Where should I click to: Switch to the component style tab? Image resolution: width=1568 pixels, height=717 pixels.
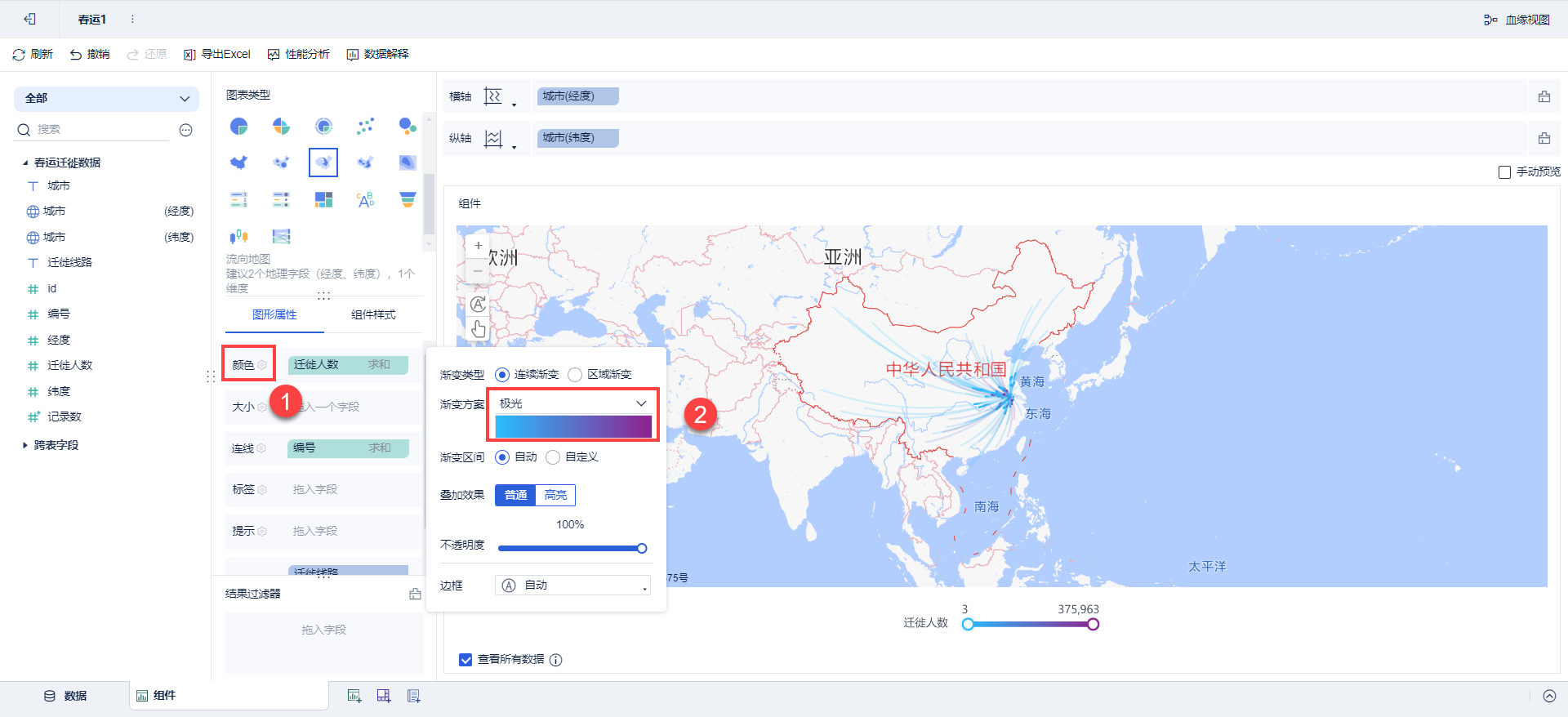tap(373, 315)
